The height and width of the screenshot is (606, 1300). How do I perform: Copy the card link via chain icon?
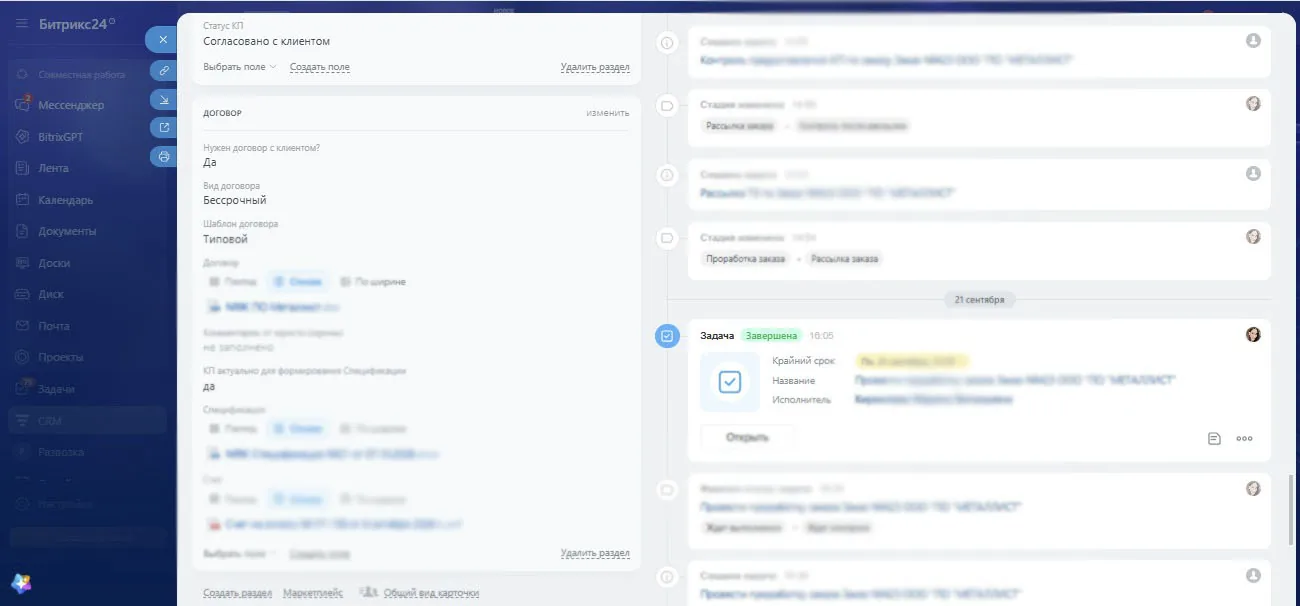pos(163,70)
